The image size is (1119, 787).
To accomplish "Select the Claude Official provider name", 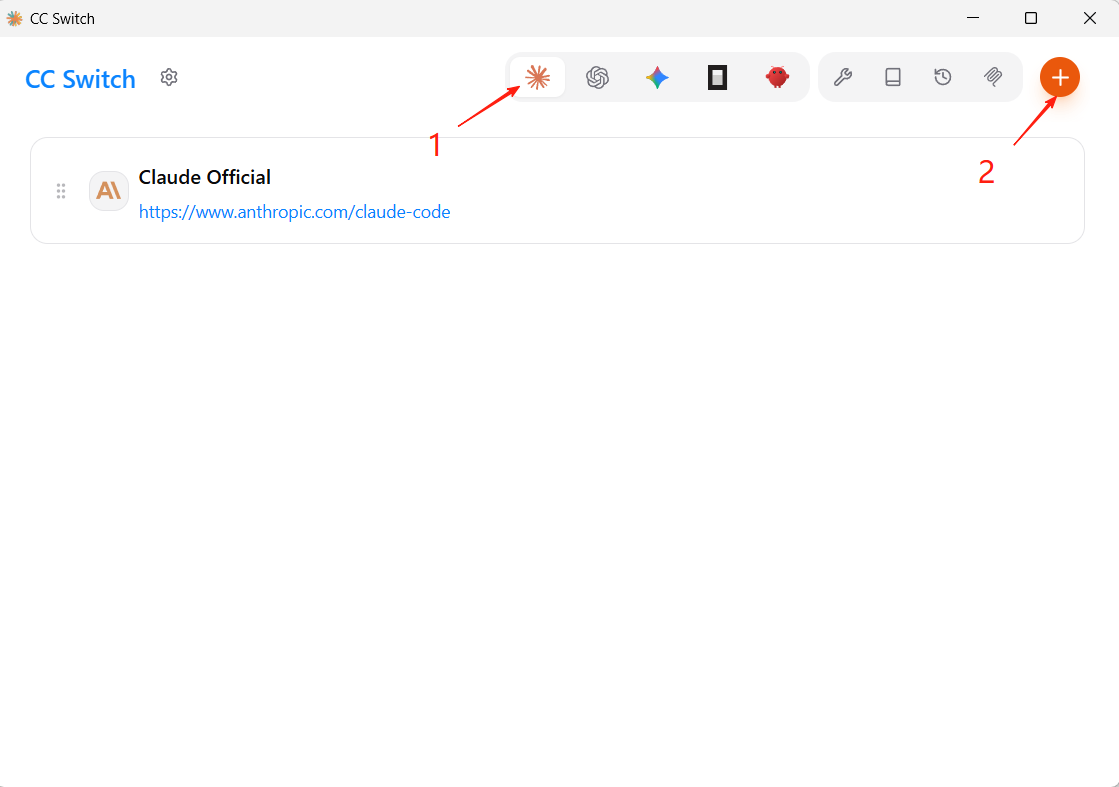I will pyautogui.click(x=205, y=177).
